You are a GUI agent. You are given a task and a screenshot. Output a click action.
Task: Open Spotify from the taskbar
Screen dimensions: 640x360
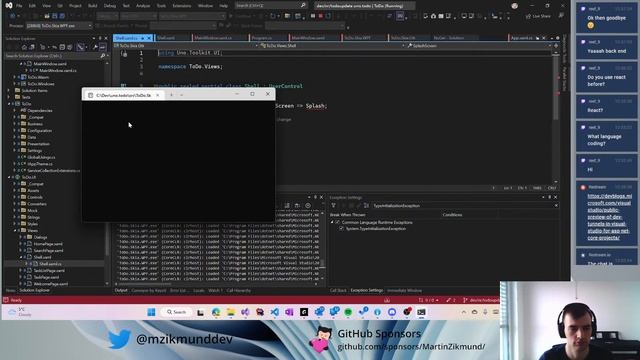click(x=348, y=312)
